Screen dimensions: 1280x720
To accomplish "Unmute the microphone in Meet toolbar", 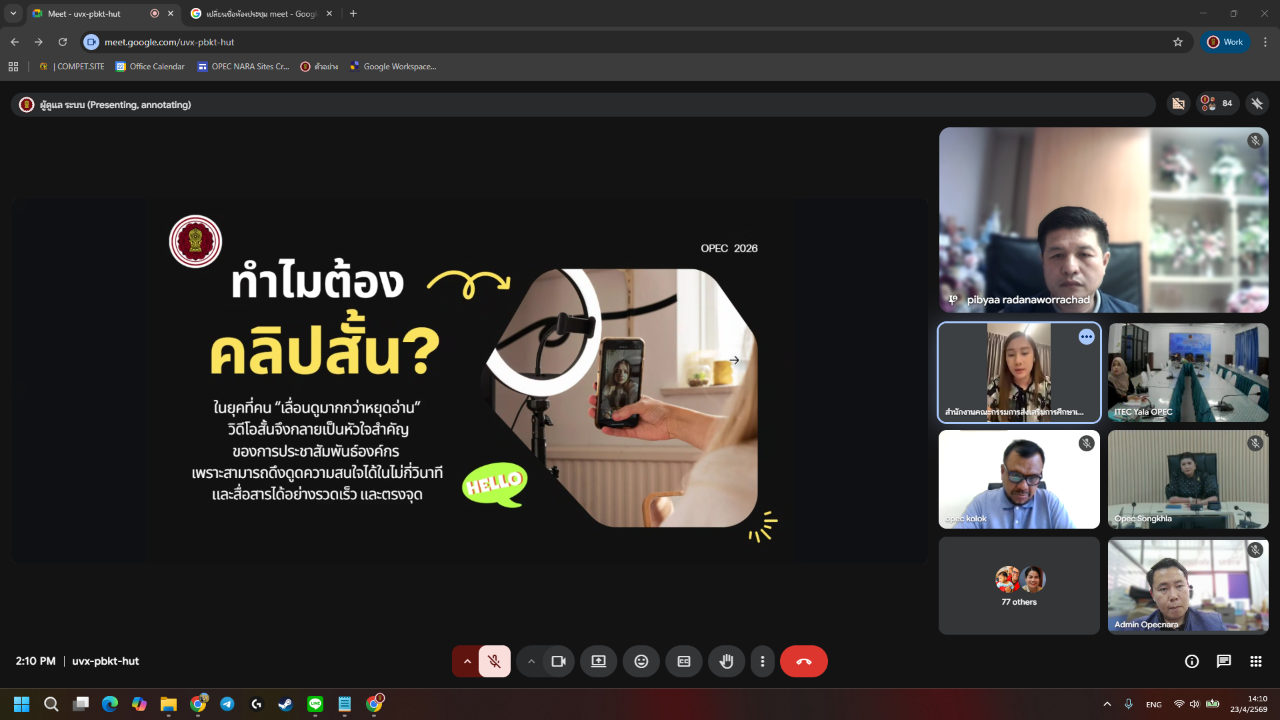I will [494, 661].
